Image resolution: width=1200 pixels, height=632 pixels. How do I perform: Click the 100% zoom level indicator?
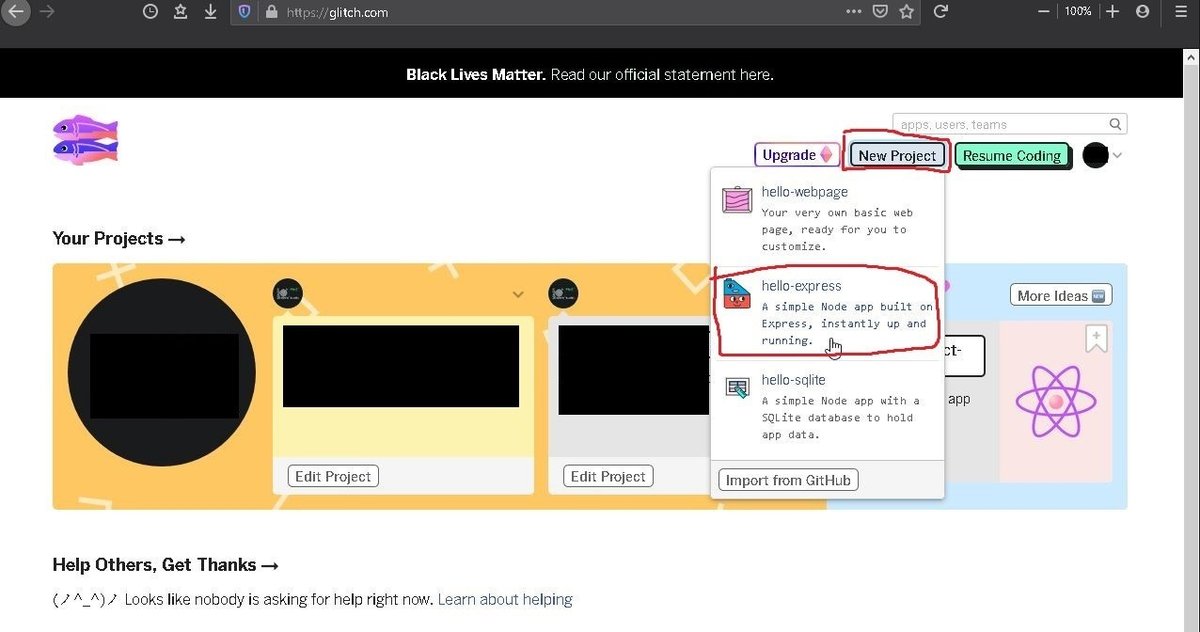[1078, 12]
